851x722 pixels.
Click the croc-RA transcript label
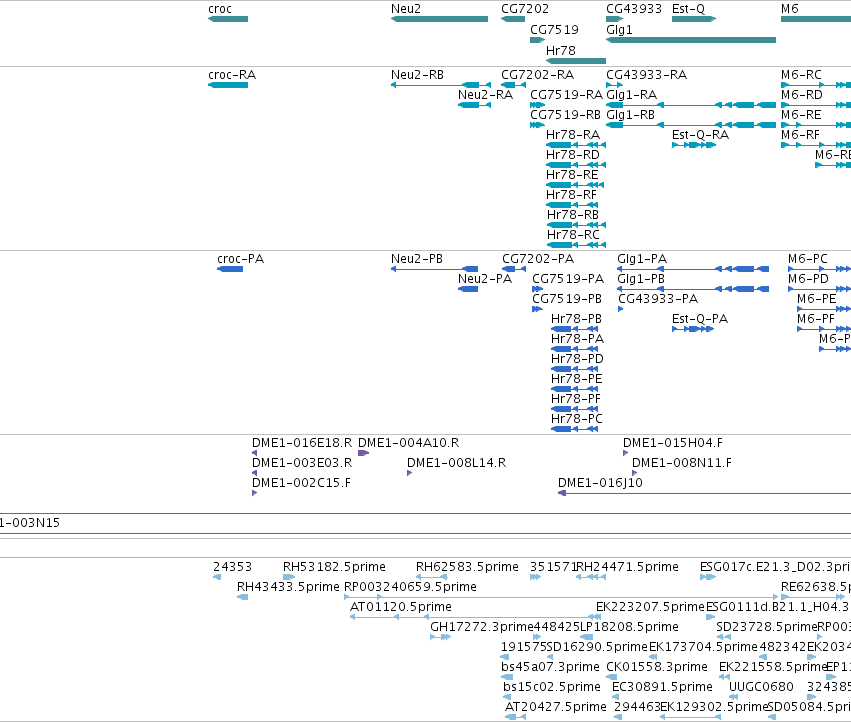[x=232, y=74]
